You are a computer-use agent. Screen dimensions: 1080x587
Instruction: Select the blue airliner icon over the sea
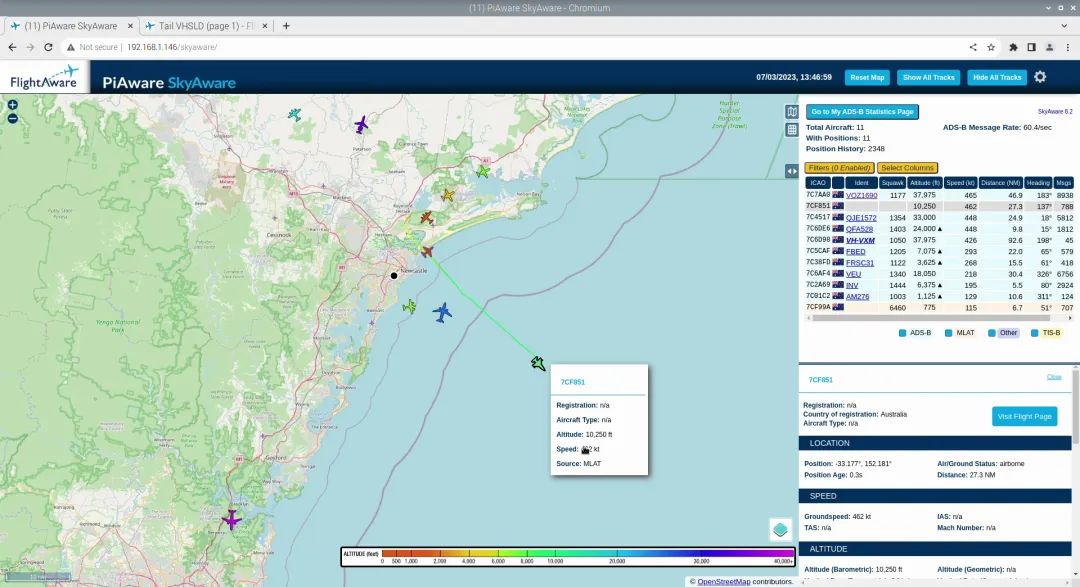(442, 312)
